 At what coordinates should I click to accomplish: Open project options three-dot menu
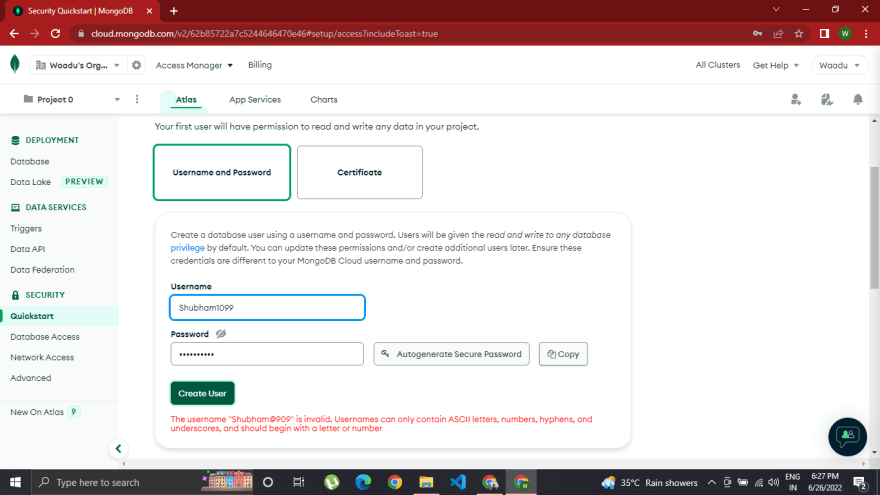click(137, 99)
